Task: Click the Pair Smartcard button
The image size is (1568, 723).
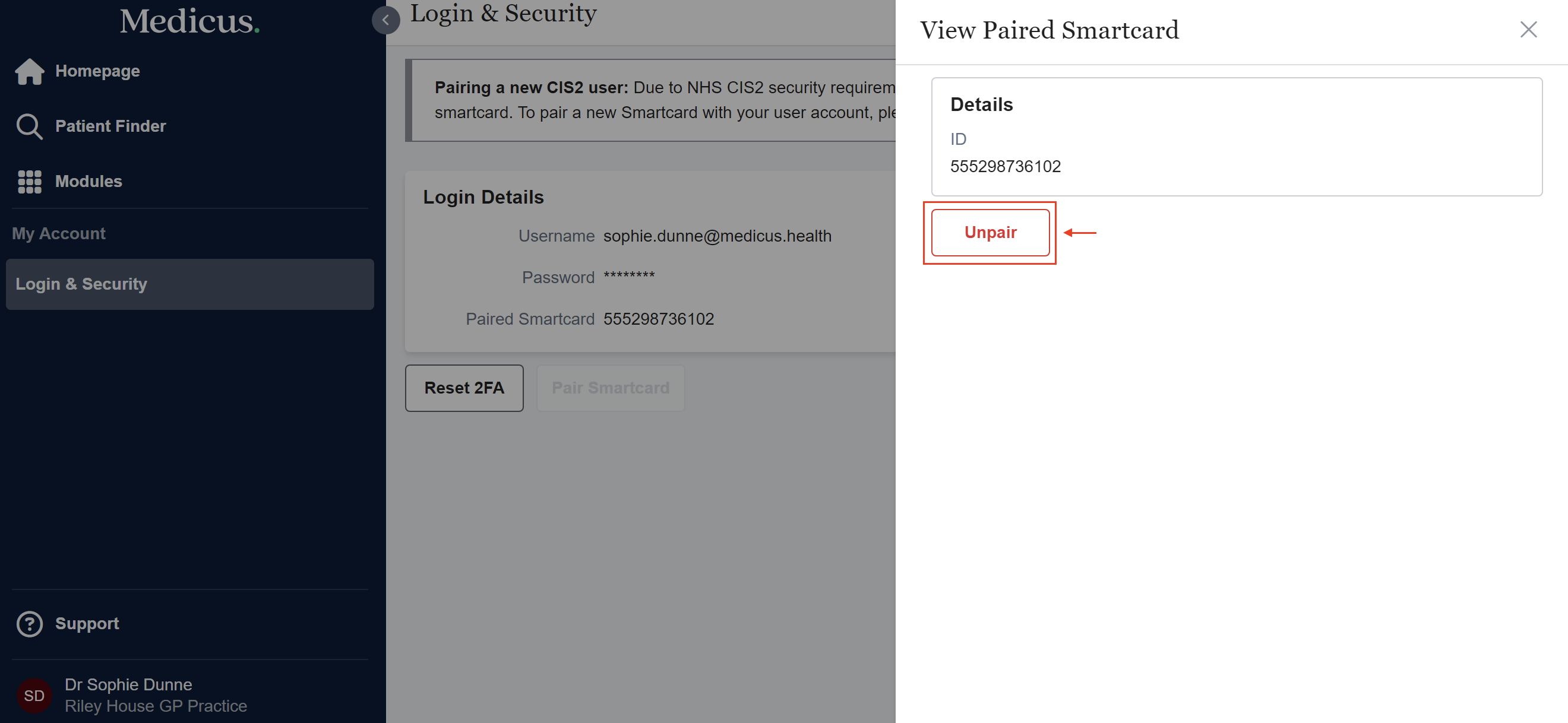Action: click(610, 388)
